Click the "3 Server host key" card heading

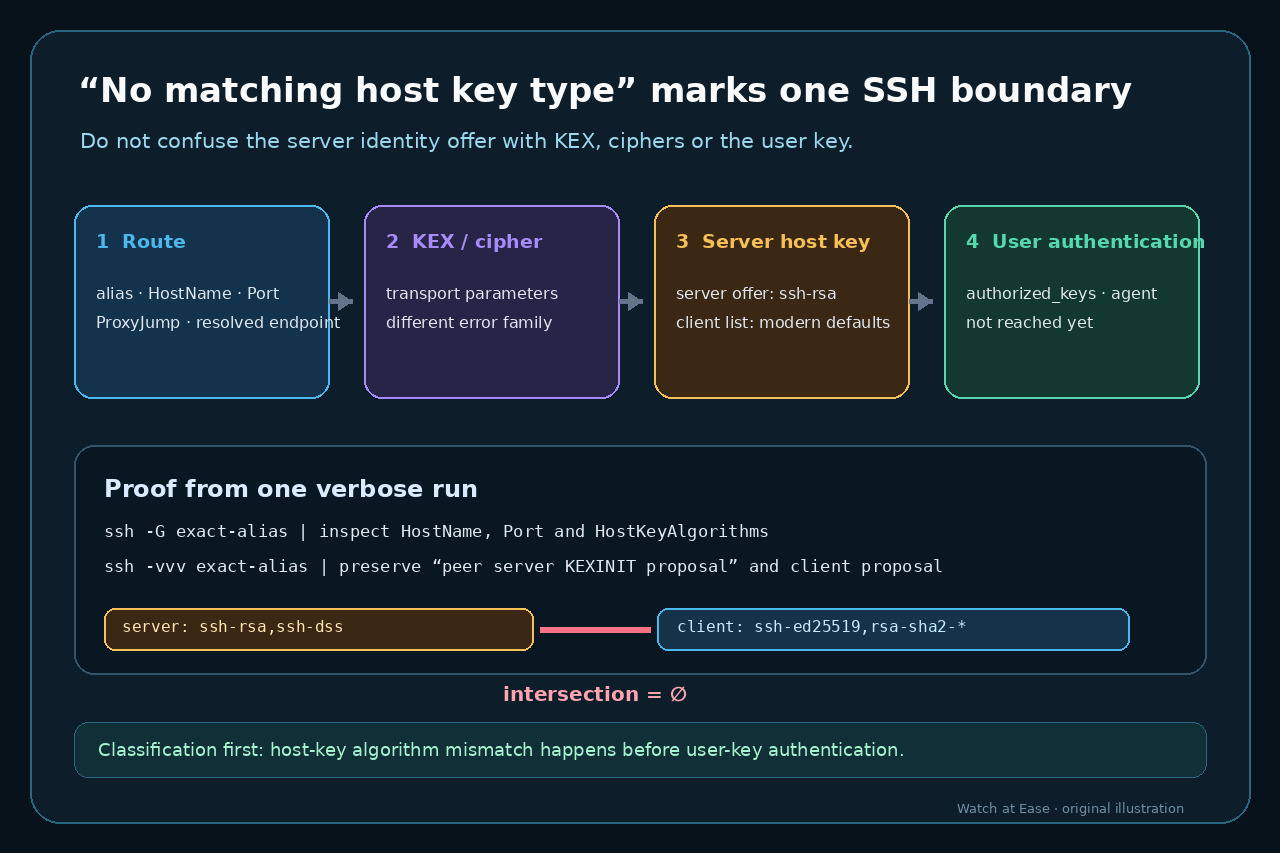click(773, 242)
